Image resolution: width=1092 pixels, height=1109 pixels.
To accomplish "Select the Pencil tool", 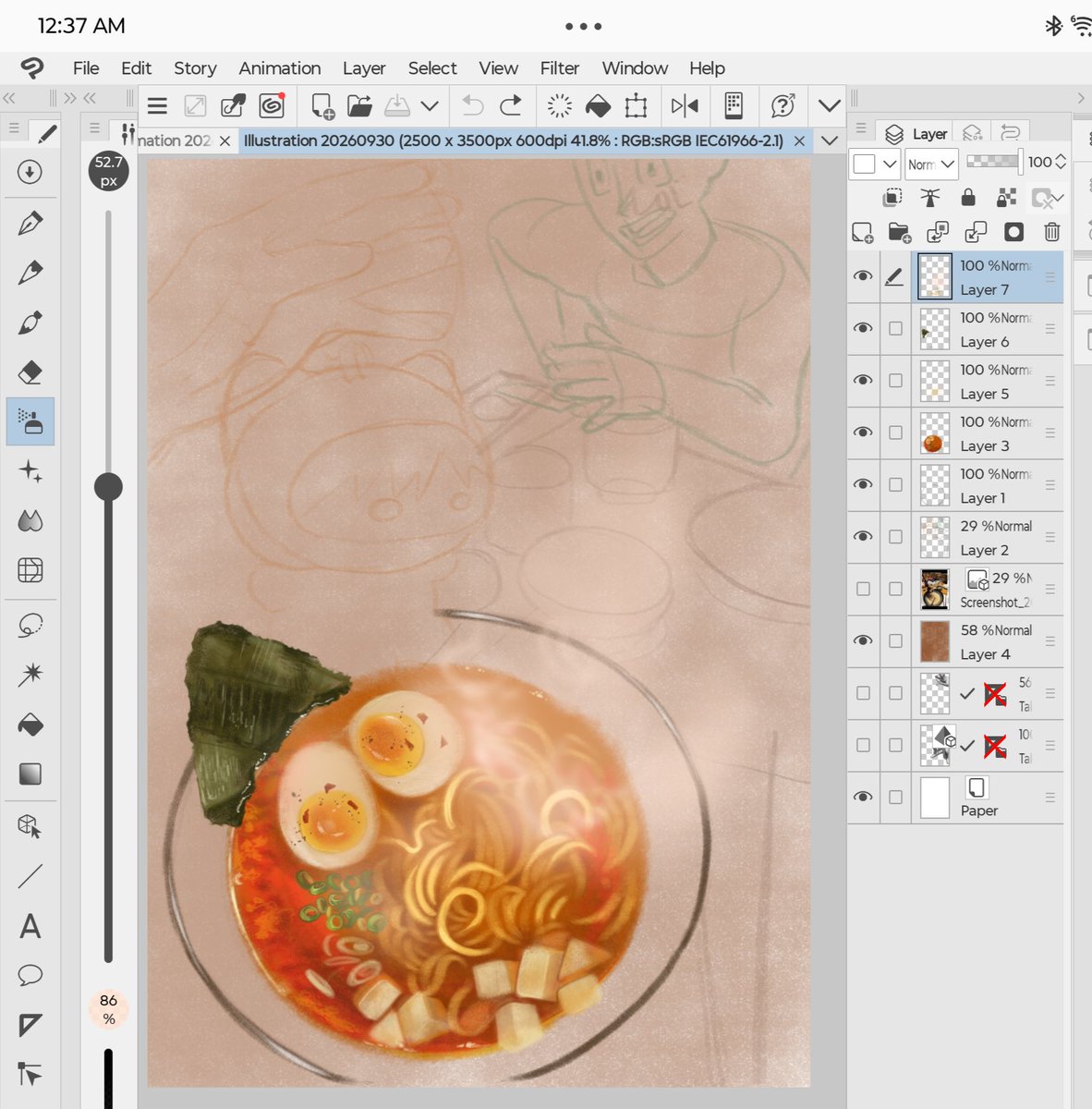I will click(30, 273).
